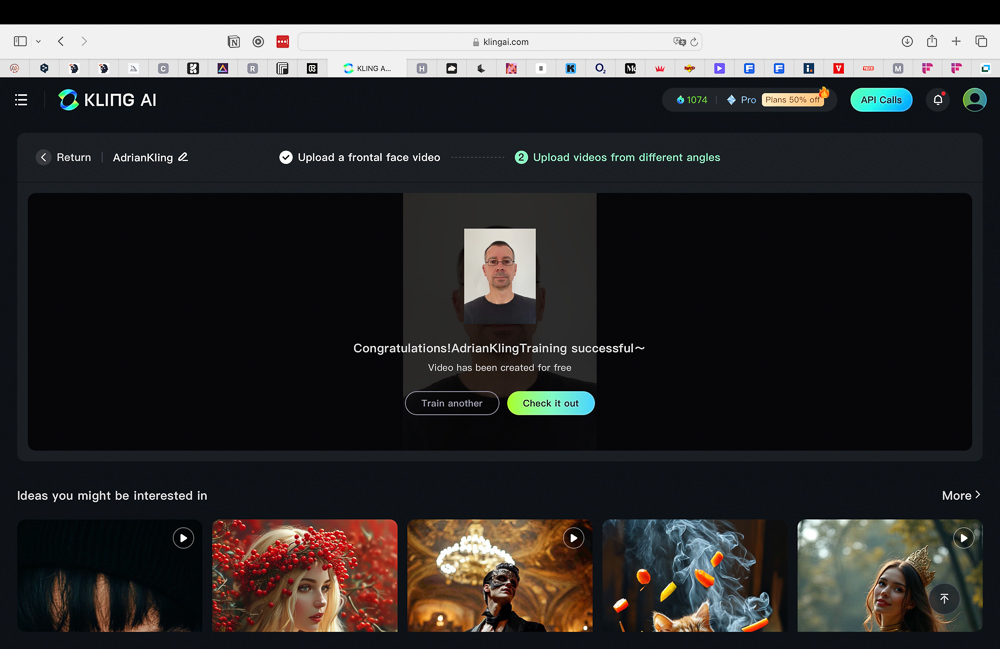Switch to the gray M favicon tab

coord(898,68)
